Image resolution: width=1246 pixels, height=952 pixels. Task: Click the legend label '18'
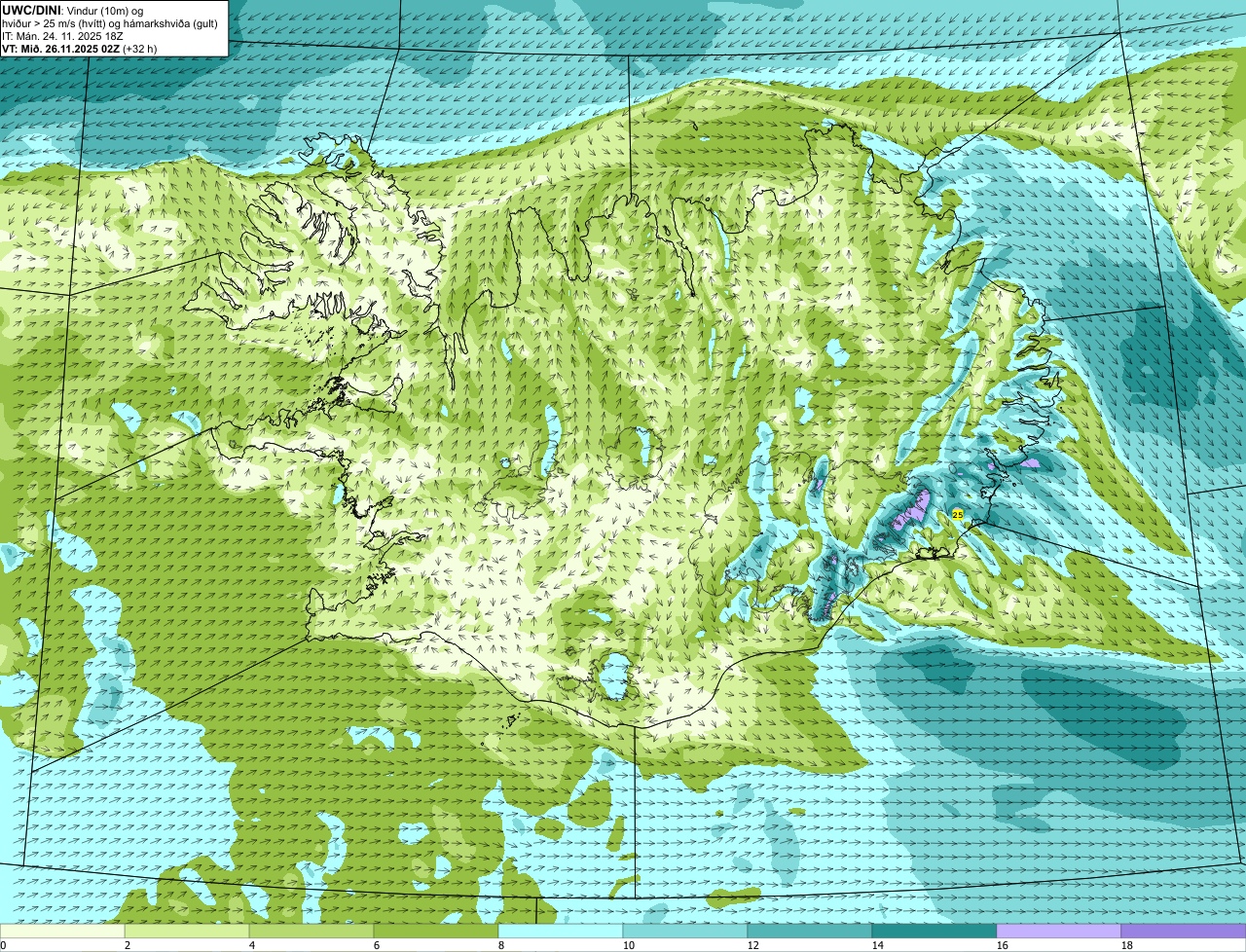[x=1127, y=945]
